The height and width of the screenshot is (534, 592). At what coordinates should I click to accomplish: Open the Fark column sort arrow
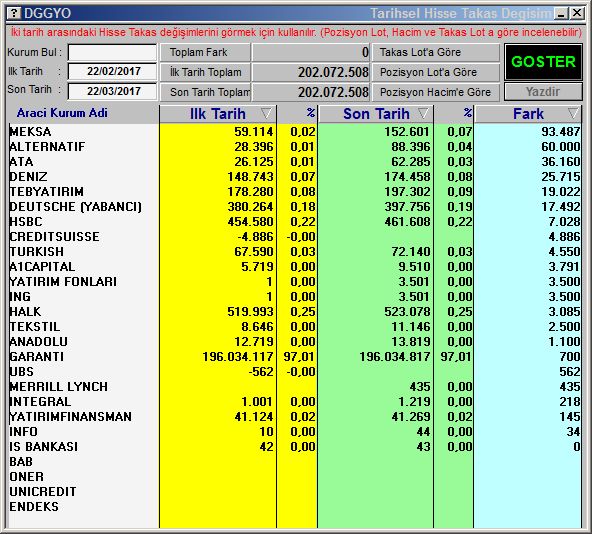pos(573,113)
